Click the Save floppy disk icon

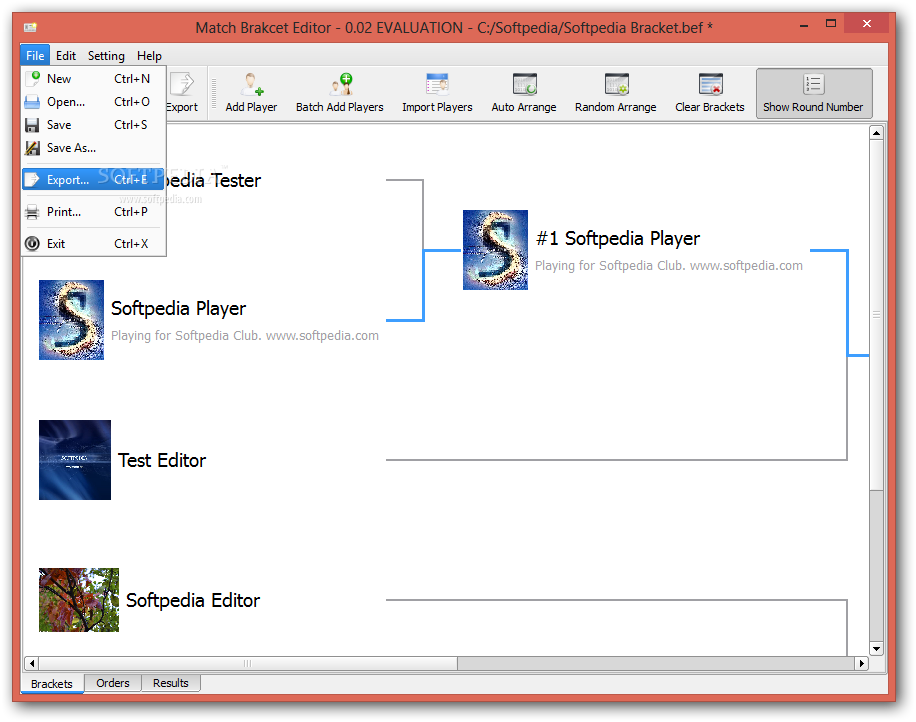(33, 125)
